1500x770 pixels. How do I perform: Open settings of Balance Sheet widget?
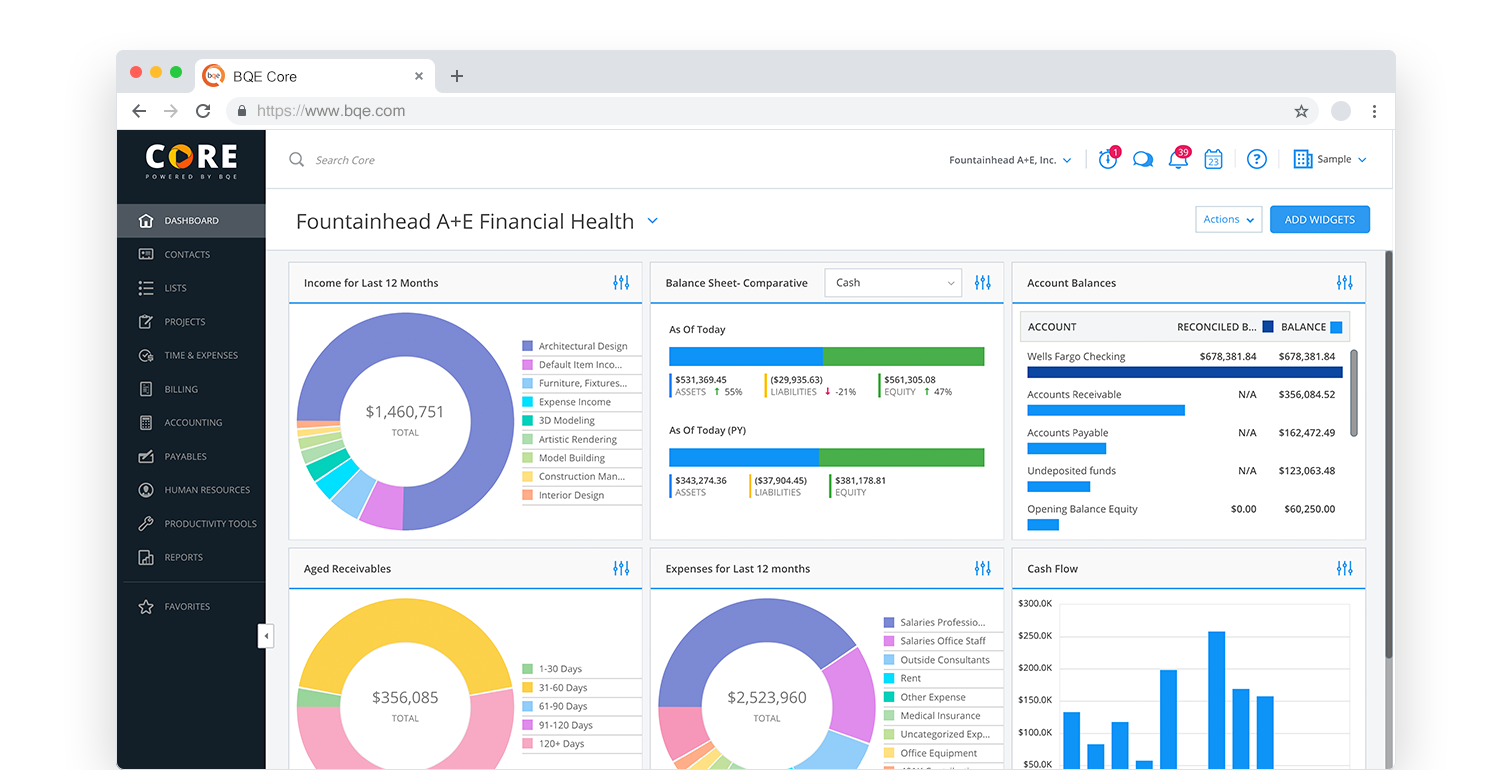(983, 283)
